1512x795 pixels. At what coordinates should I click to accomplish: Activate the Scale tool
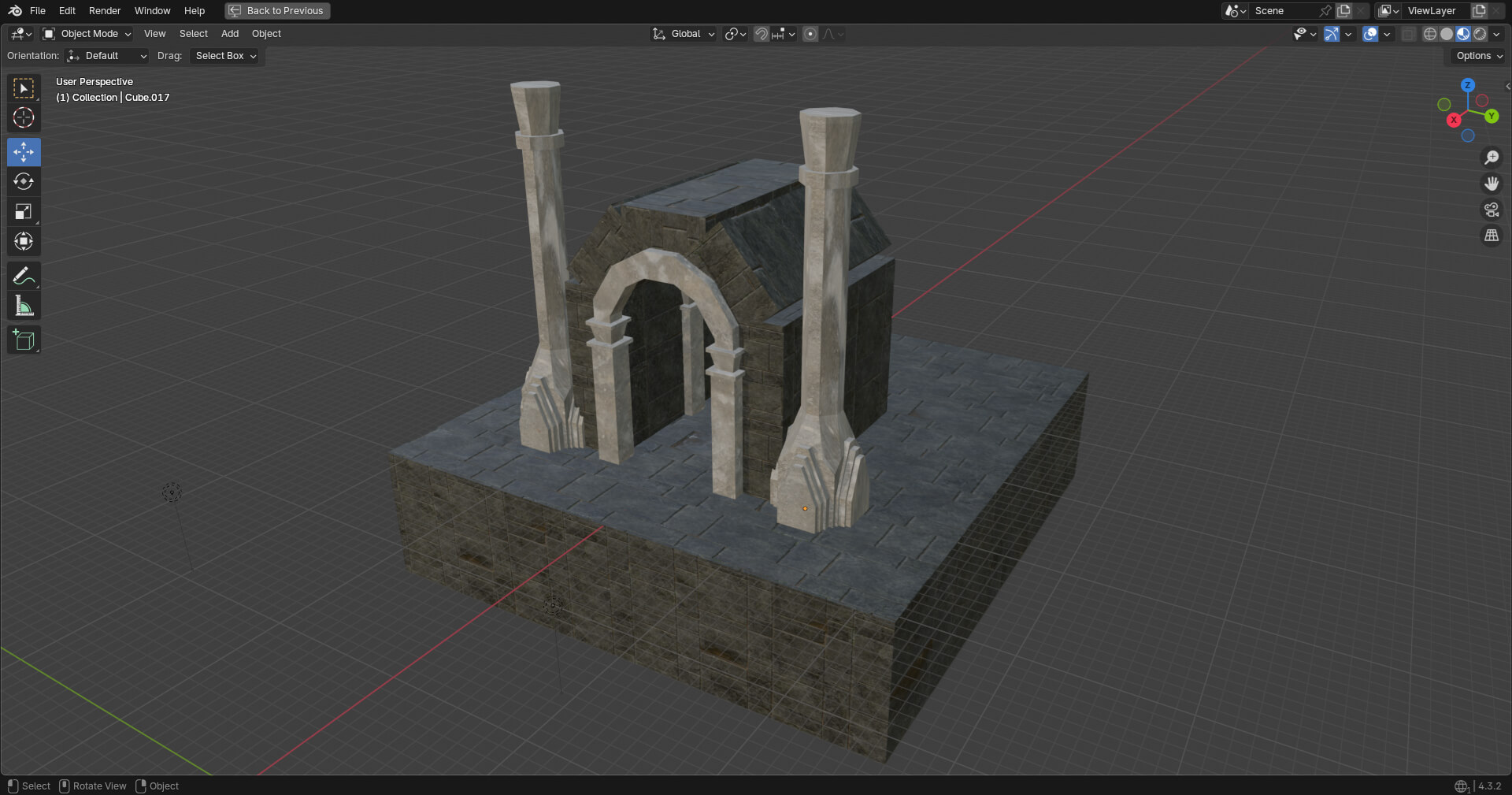point(24,211)
